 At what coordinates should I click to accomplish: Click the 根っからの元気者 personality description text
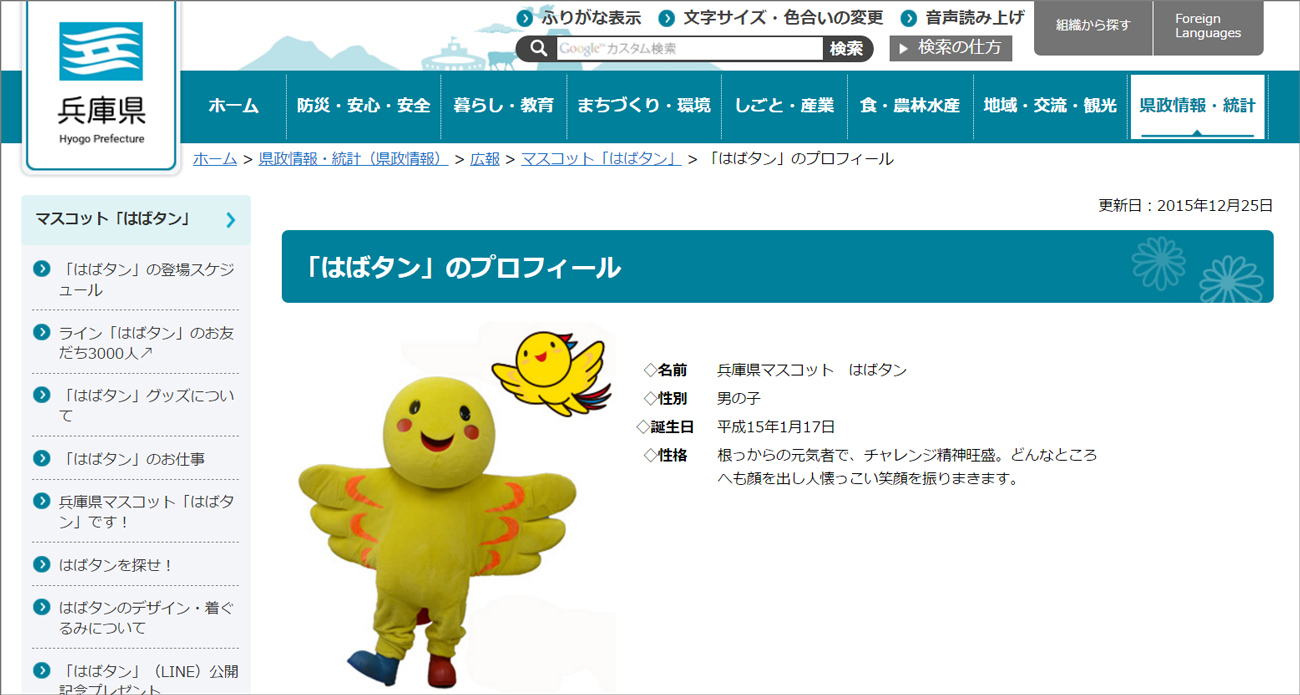pyautogui.click(x=907, y=466)
